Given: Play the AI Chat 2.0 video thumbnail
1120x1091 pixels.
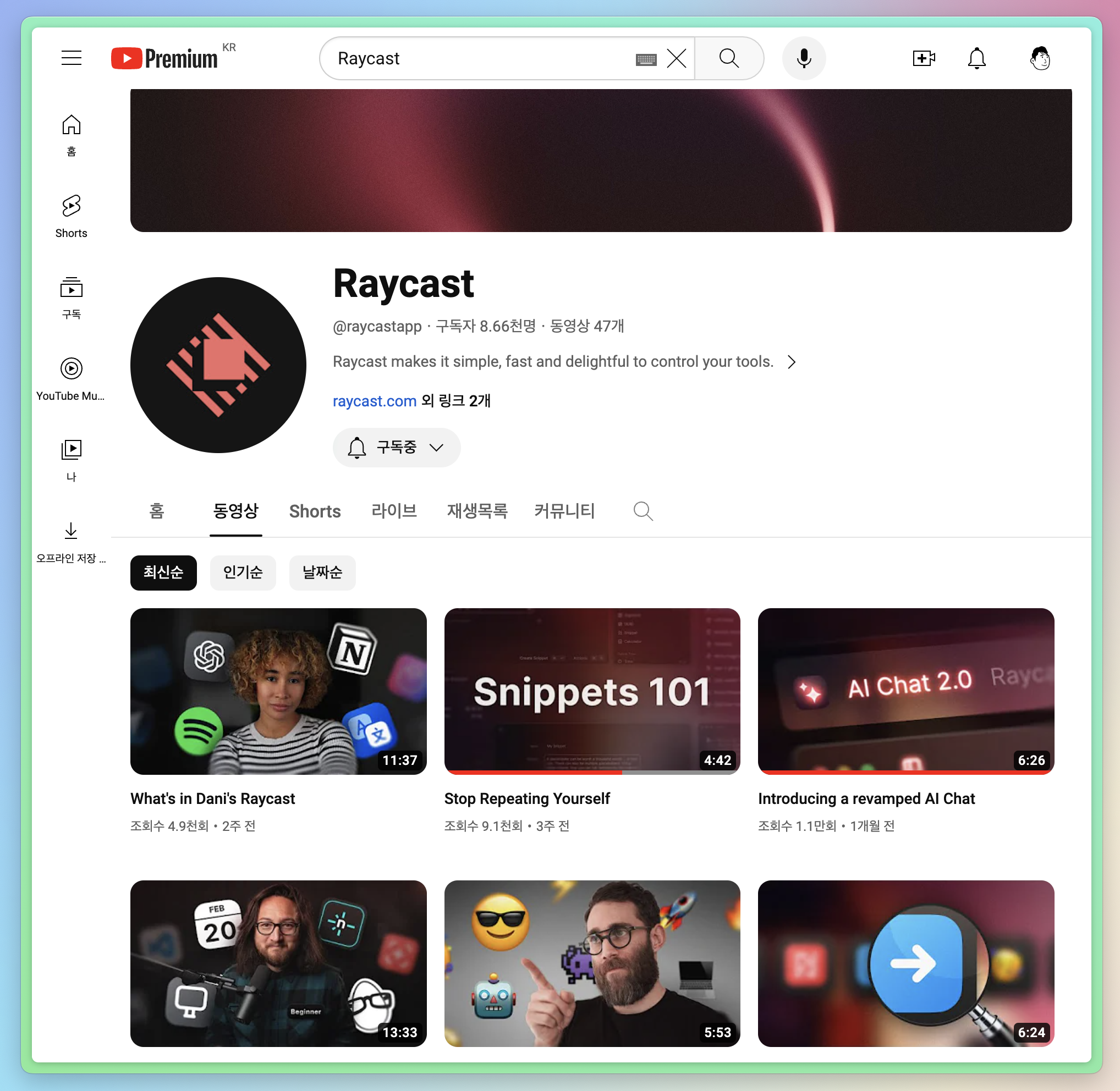Looking at the screenshot, I should point(906,691).
